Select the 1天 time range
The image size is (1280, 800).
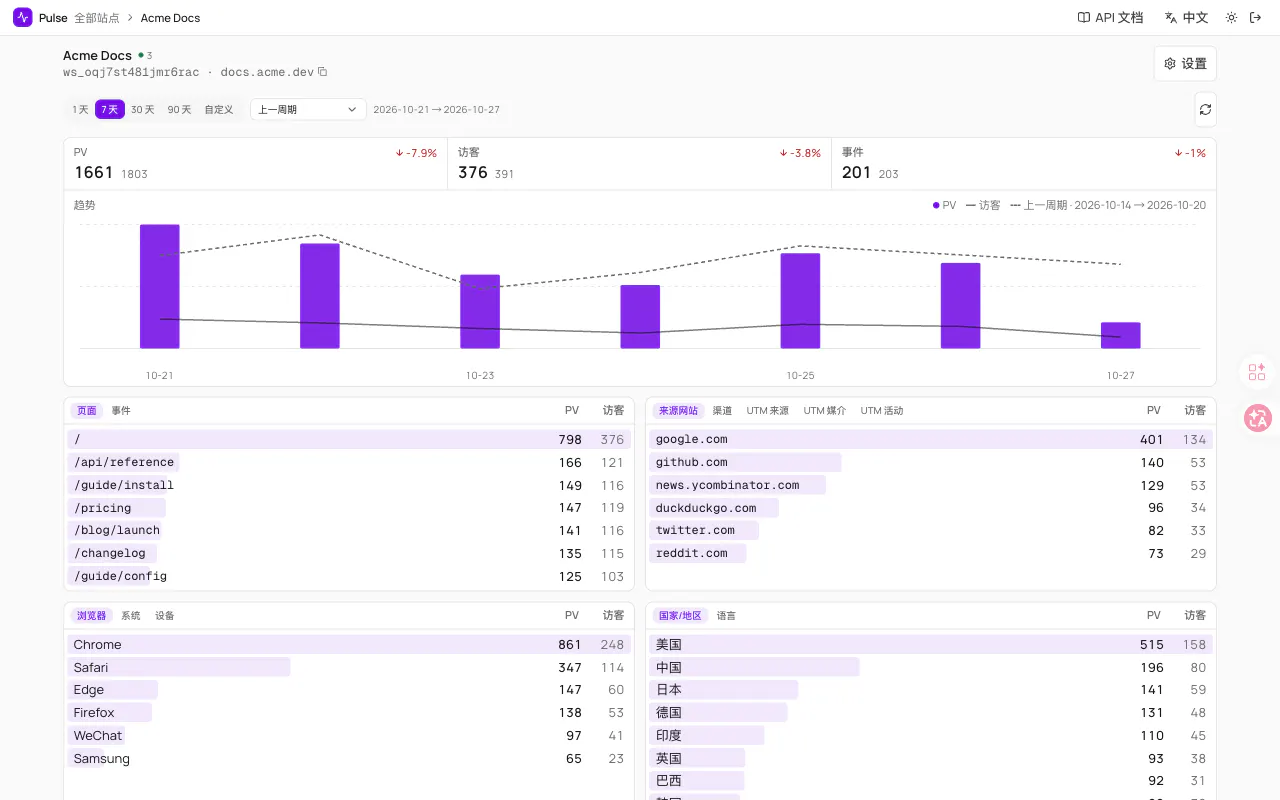80,109
